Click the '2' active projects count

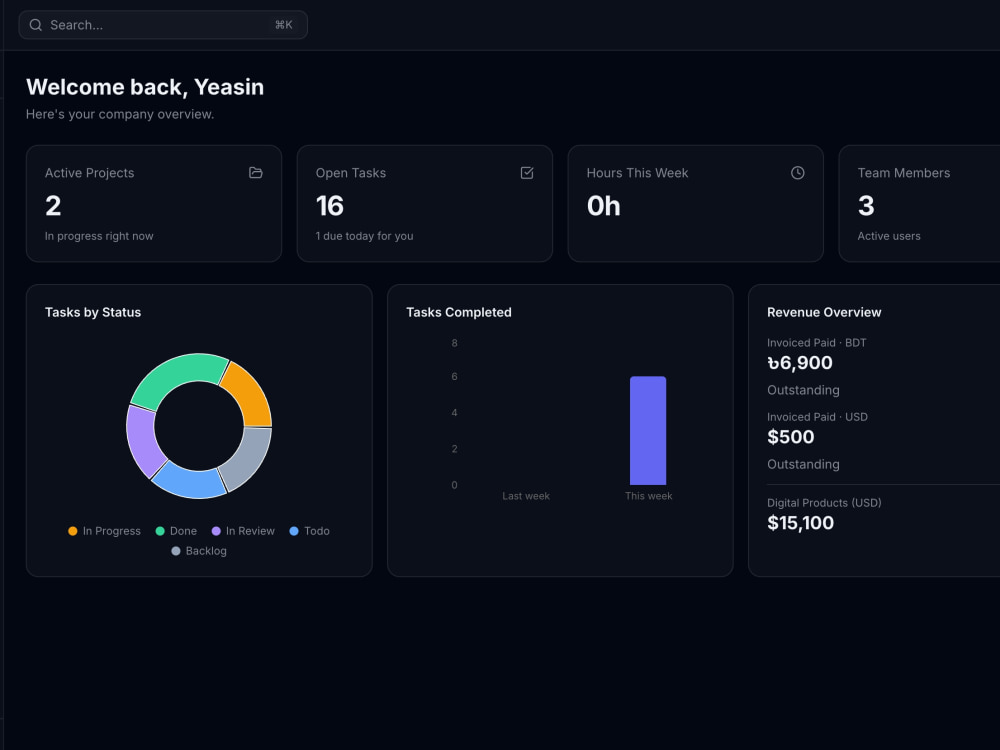coord(53,206)
